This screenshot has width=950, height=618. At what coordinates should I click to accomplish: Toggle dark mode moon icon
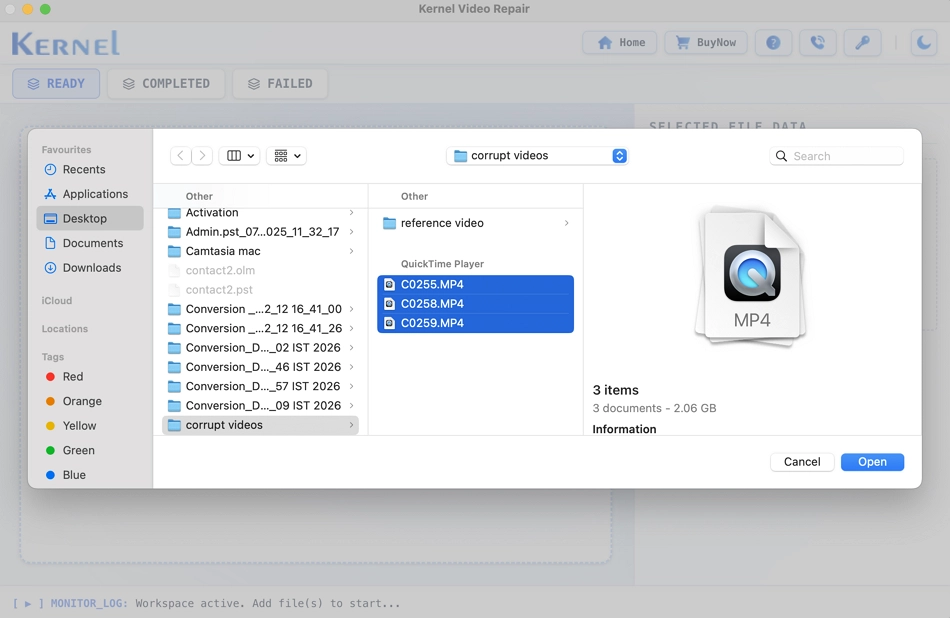pos(924,42)
